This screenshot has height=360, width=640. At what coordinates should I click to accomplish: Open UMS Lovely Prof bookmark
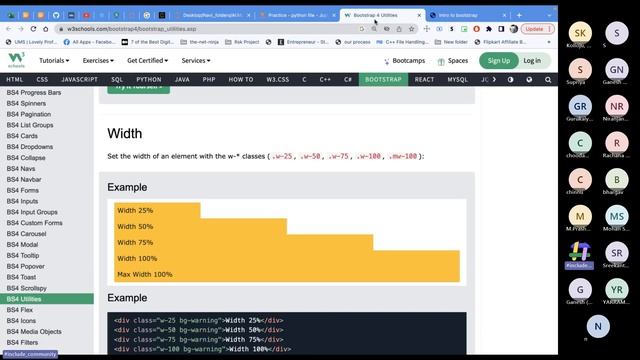tap(31, 42)
